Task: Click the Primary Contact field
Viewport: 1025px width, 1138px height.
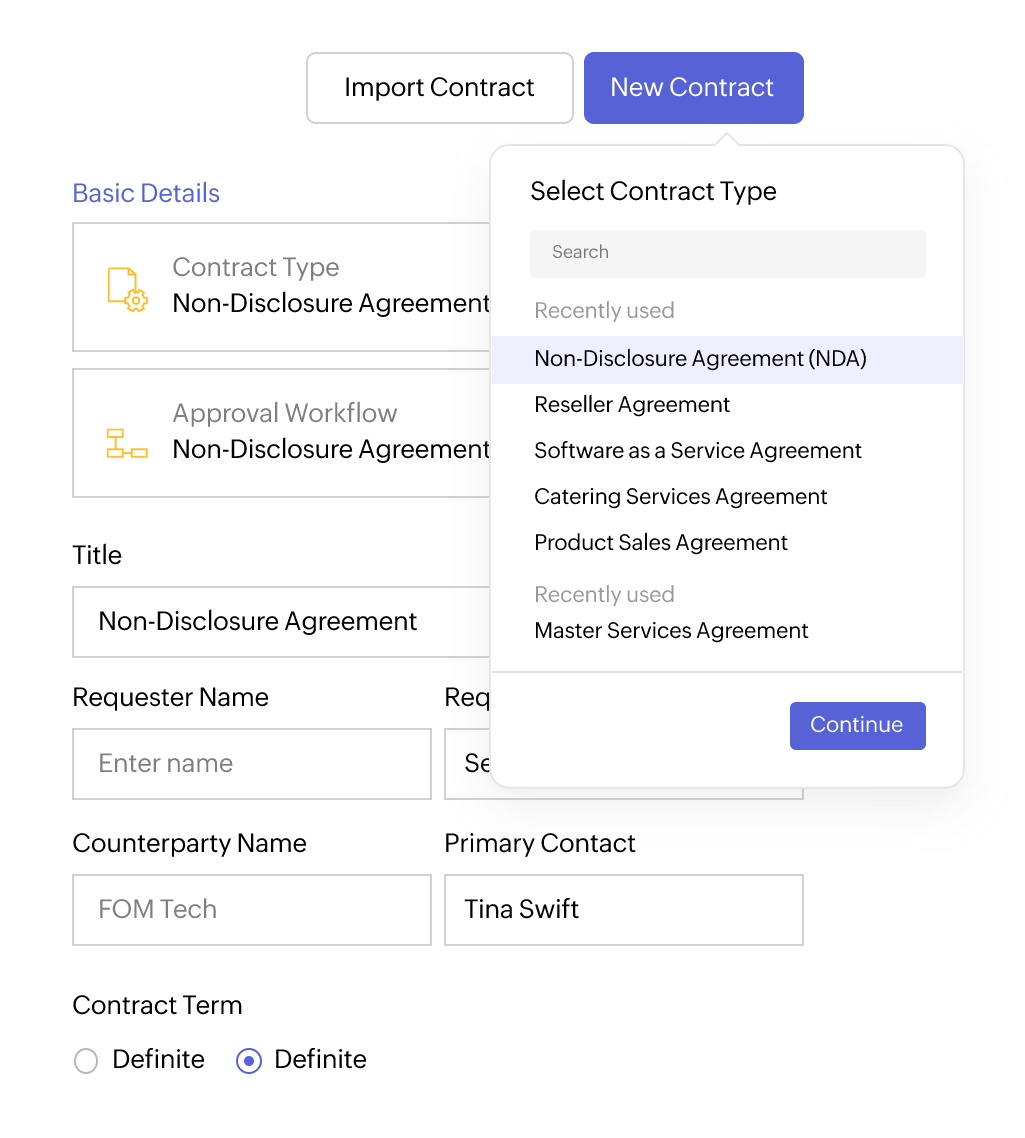Action: 623,910
